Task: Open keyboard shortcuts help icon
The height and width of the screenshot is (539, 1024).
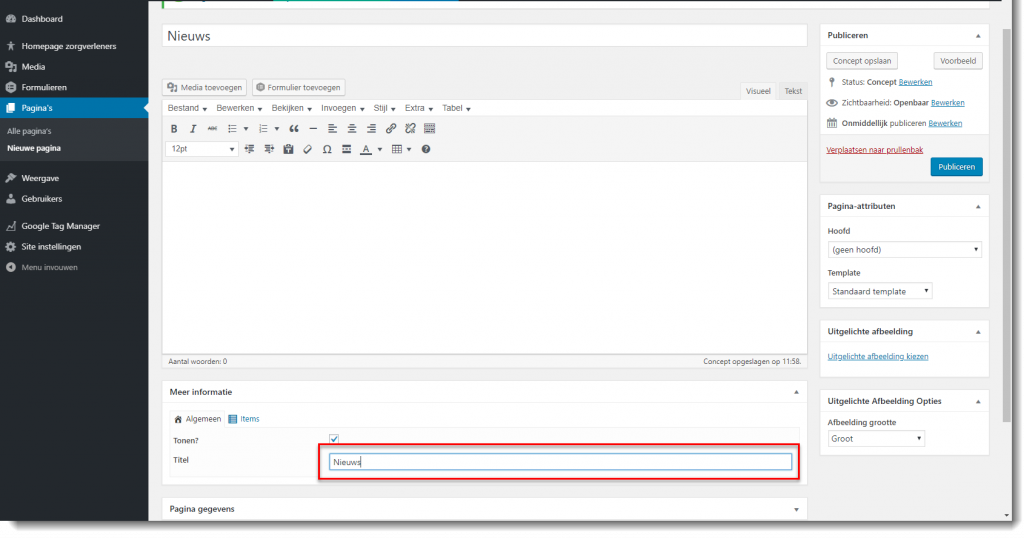Action: (x=426, y=150)
